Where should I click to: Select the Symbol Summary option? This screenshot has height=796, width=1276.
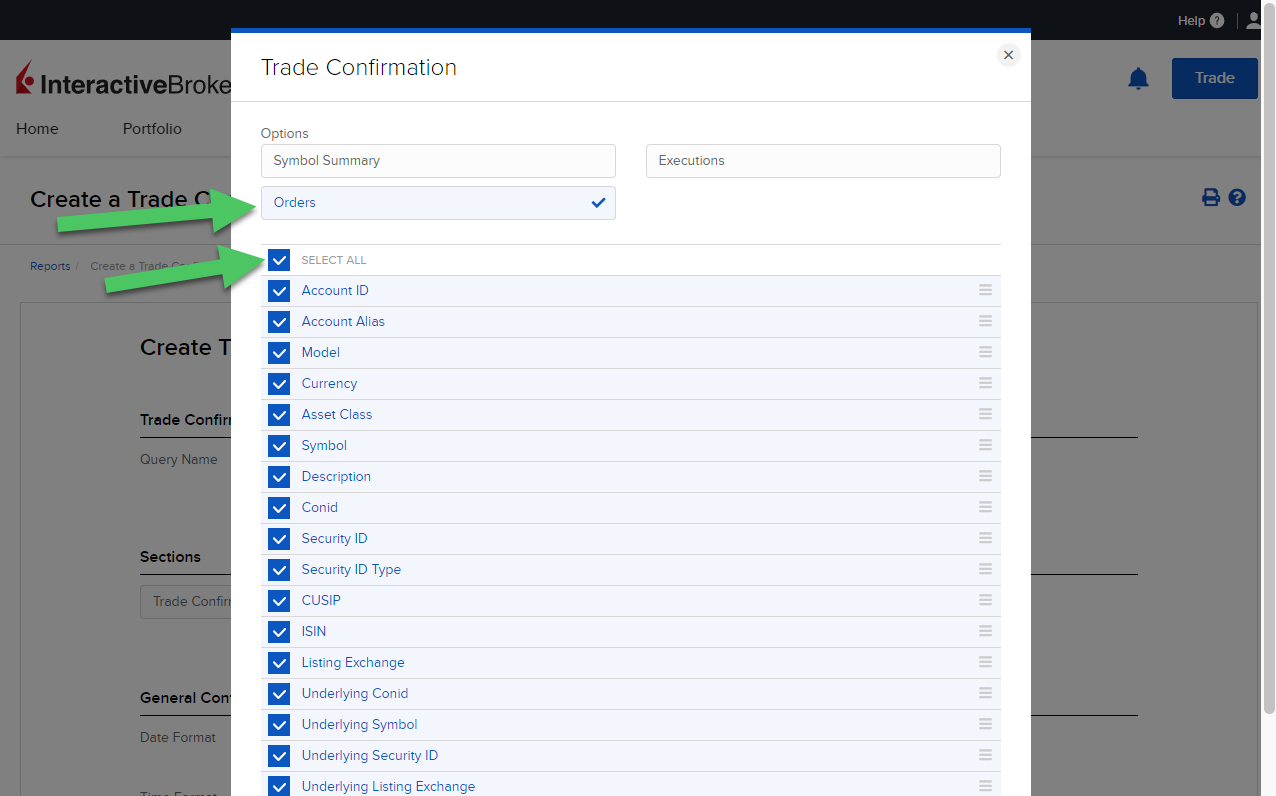(438, 161)
